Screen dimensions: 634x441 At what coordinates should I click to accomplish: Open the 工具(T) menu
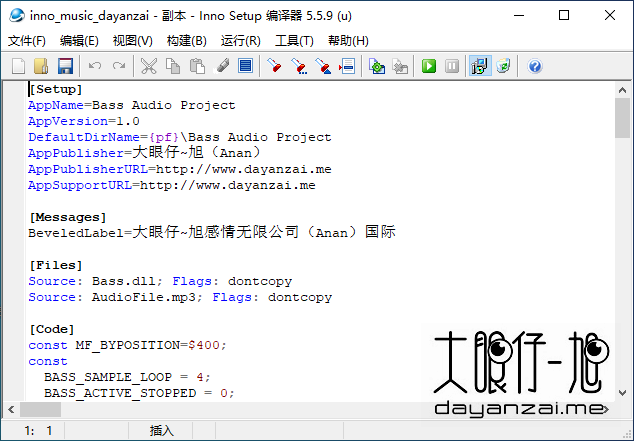coord(294,41)
